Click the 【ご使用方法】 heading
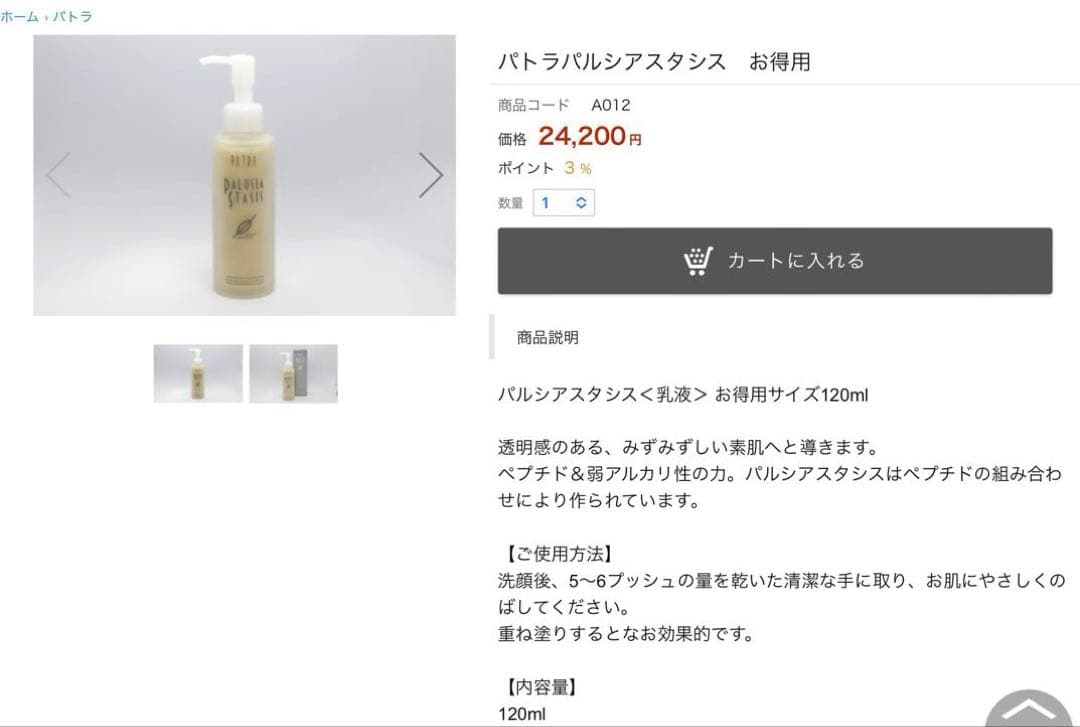The height and width of the screenshot is (727, 1080). pos(558,553)
